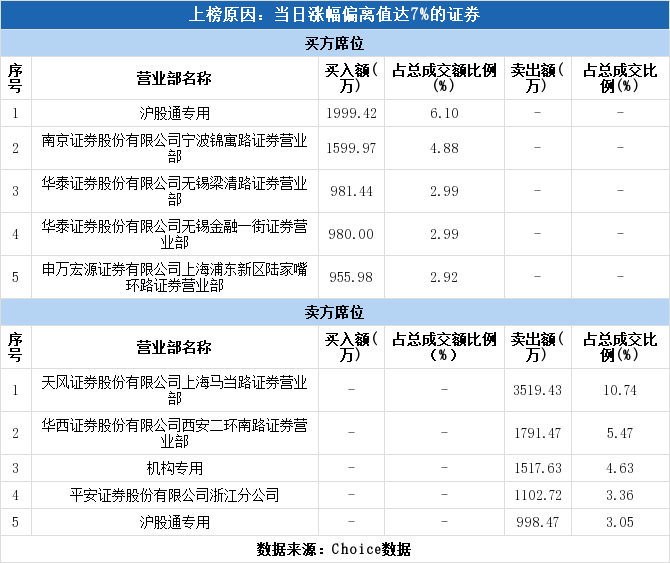This screenshot has height=563, width=670.
Task: Click percentage value 6.10
Action: click(444, 113)
